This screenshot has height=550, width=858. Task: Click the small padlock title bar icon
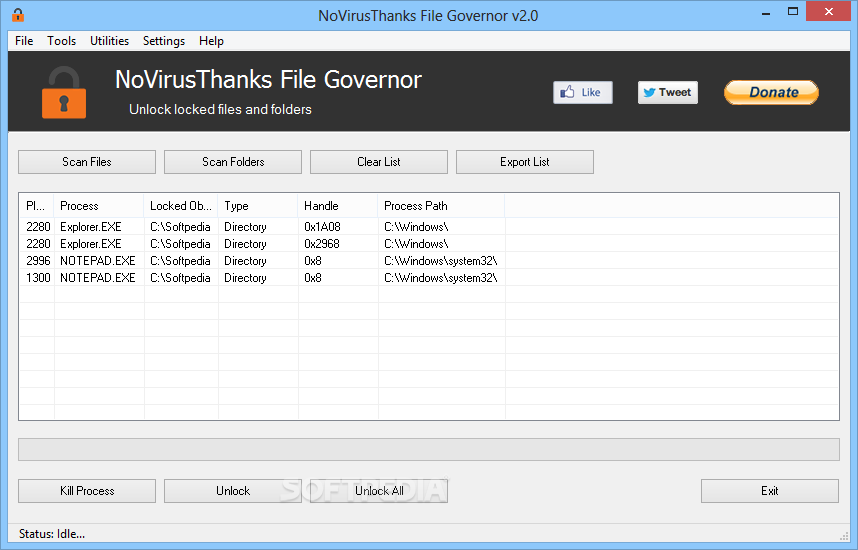18,15
